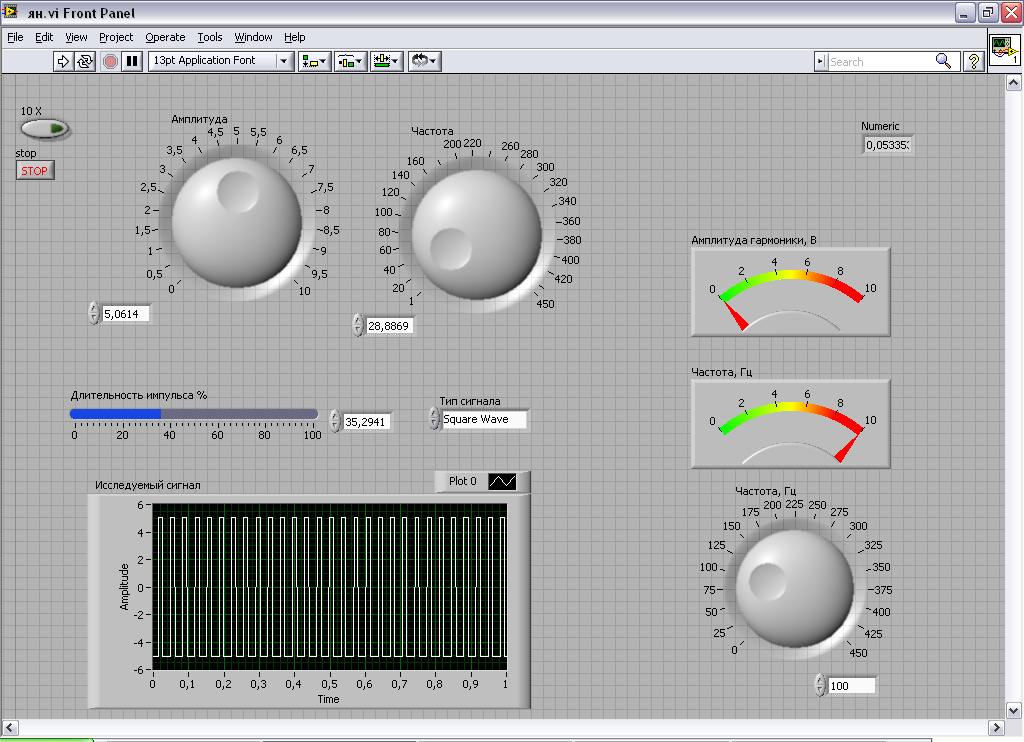Toggle the 10 X switch
The width and height of the screenshot is (1024, 742).
tap(45, 129)
